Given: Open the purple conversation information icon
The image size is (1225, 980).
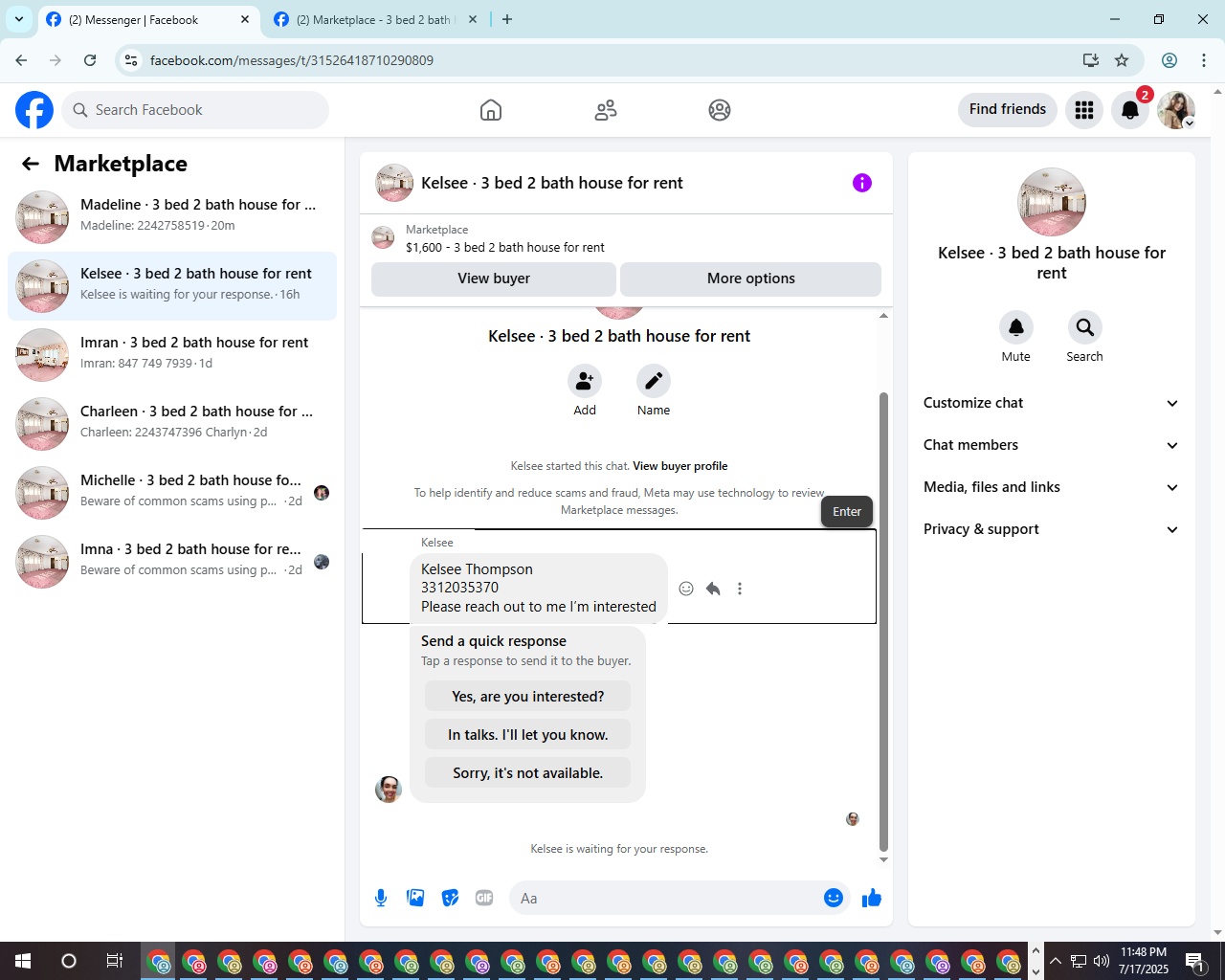Looking at the screenshot, I should click(x=862, y=183).
